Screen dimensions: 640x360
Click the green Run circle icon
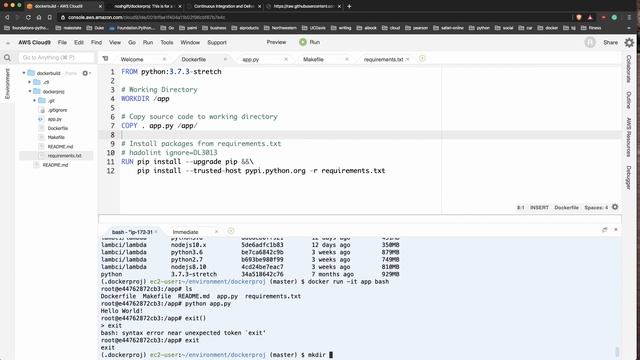click(303, 42)
